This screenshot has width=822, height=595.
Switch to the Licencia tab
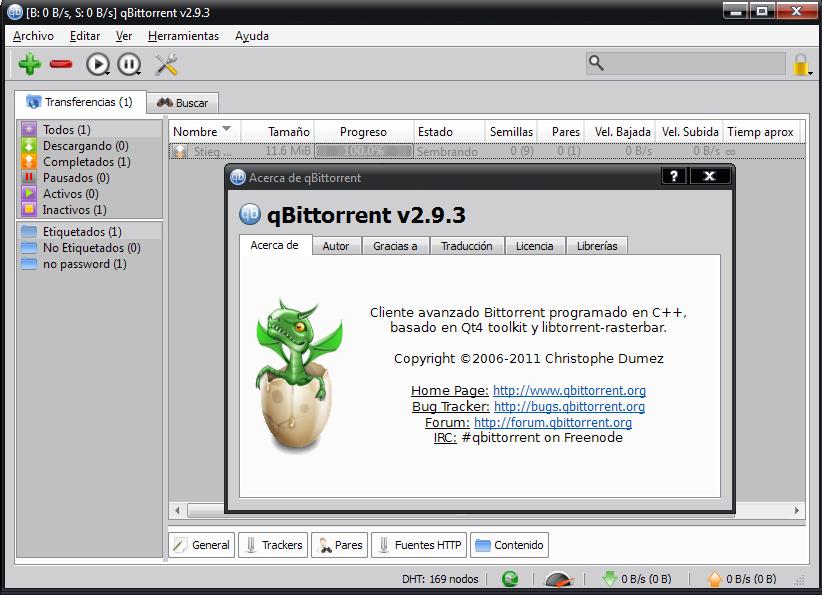(534, 246)
